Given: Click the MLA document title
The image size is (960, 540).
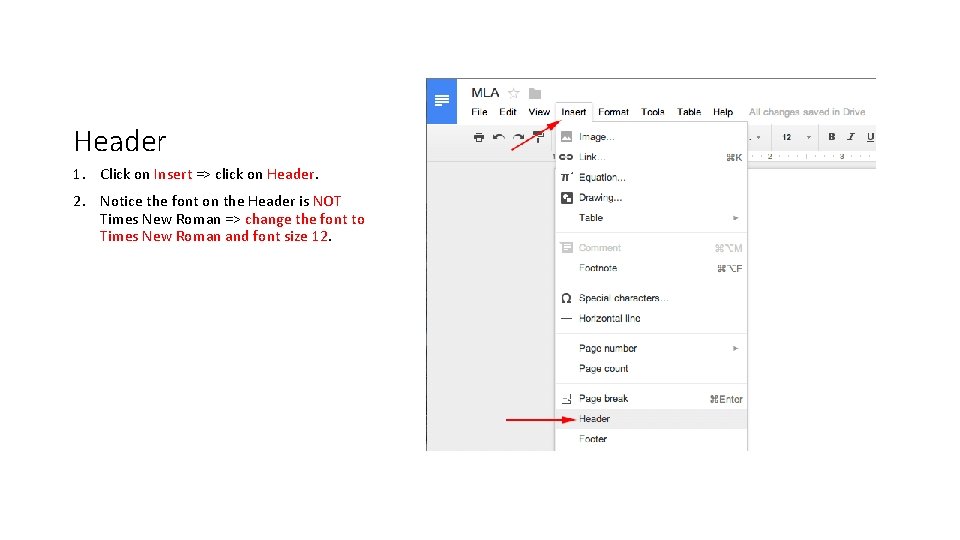Looking at the screenshot, I should click(485, 92).
